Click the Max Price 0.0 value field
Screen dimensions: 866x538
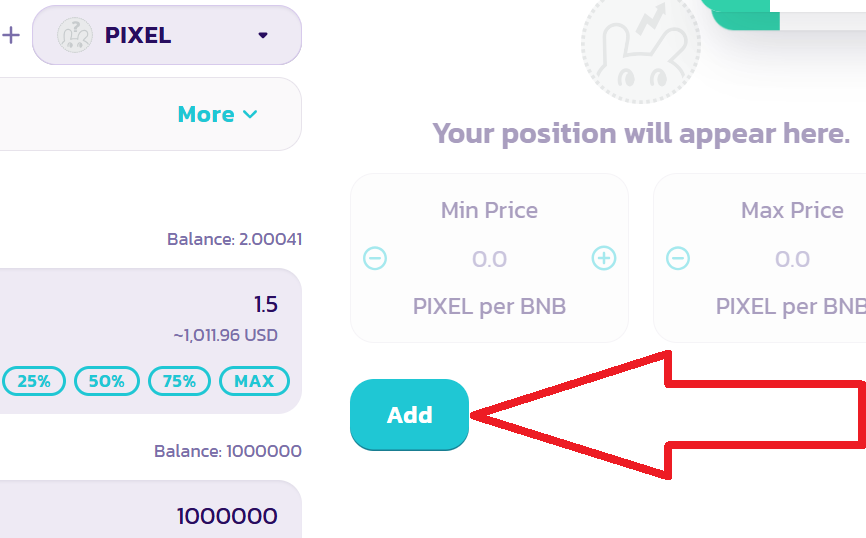click(792, 259)
